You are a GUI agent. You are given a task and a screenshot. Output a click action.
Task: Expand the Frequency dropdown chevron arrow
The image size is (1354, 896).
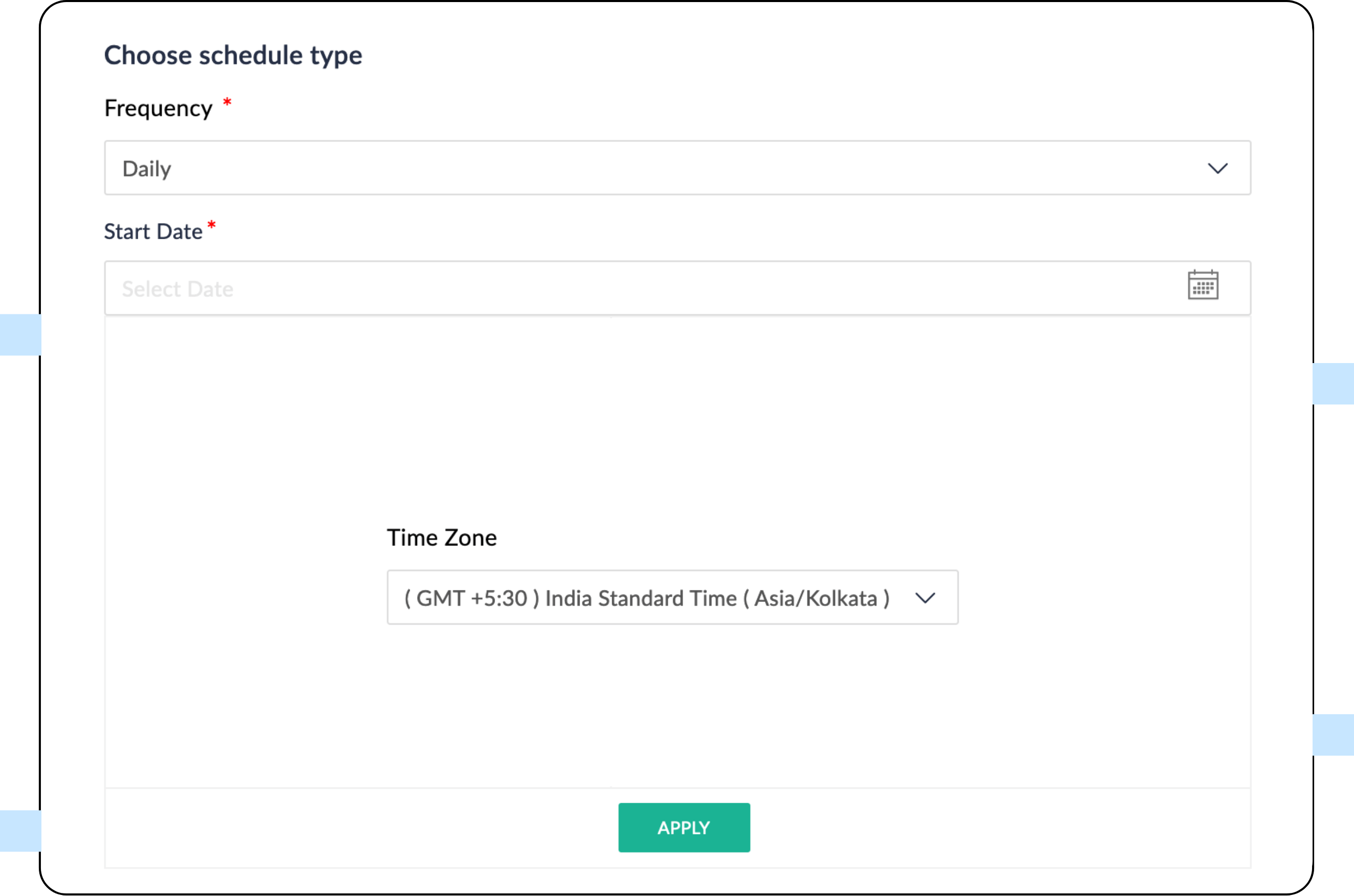(1217, 168)
